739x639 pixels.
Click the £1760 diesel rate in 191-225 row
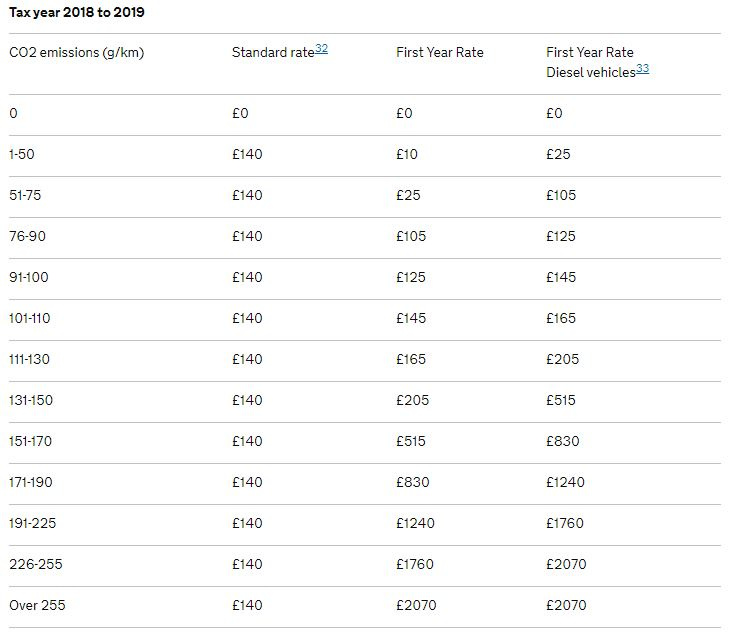click(x=565, y=523)
